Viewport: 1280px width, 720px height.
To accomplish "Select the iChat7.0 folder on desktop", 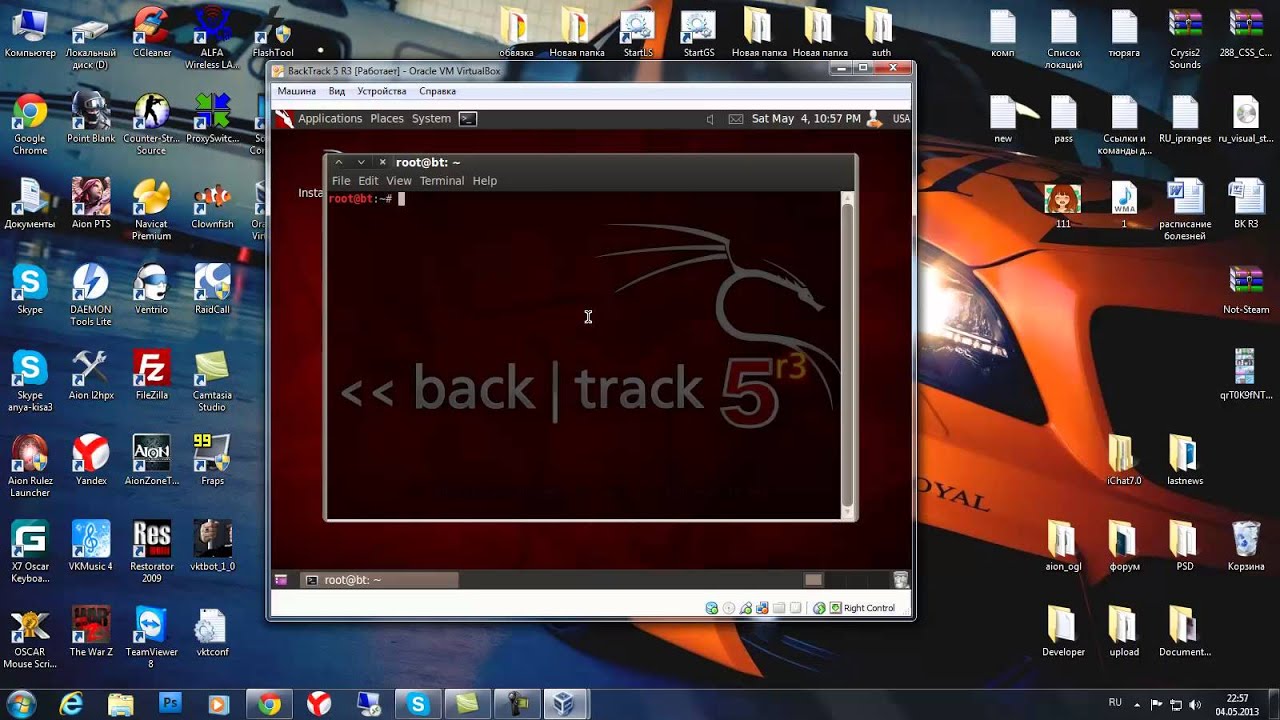I will [x=1124, y=461].
